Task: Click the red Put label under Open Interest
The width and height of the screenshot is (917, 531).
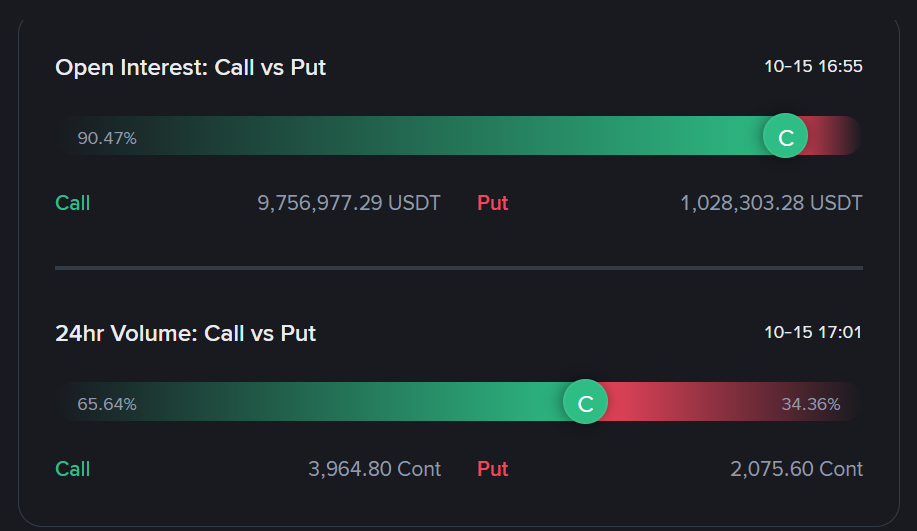Action: pos(493,203)
